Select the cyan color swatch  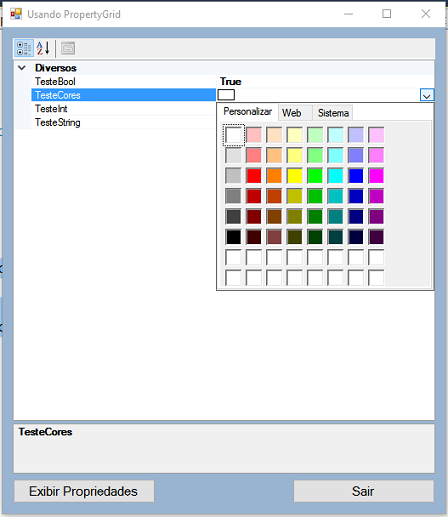pos(335,176)
